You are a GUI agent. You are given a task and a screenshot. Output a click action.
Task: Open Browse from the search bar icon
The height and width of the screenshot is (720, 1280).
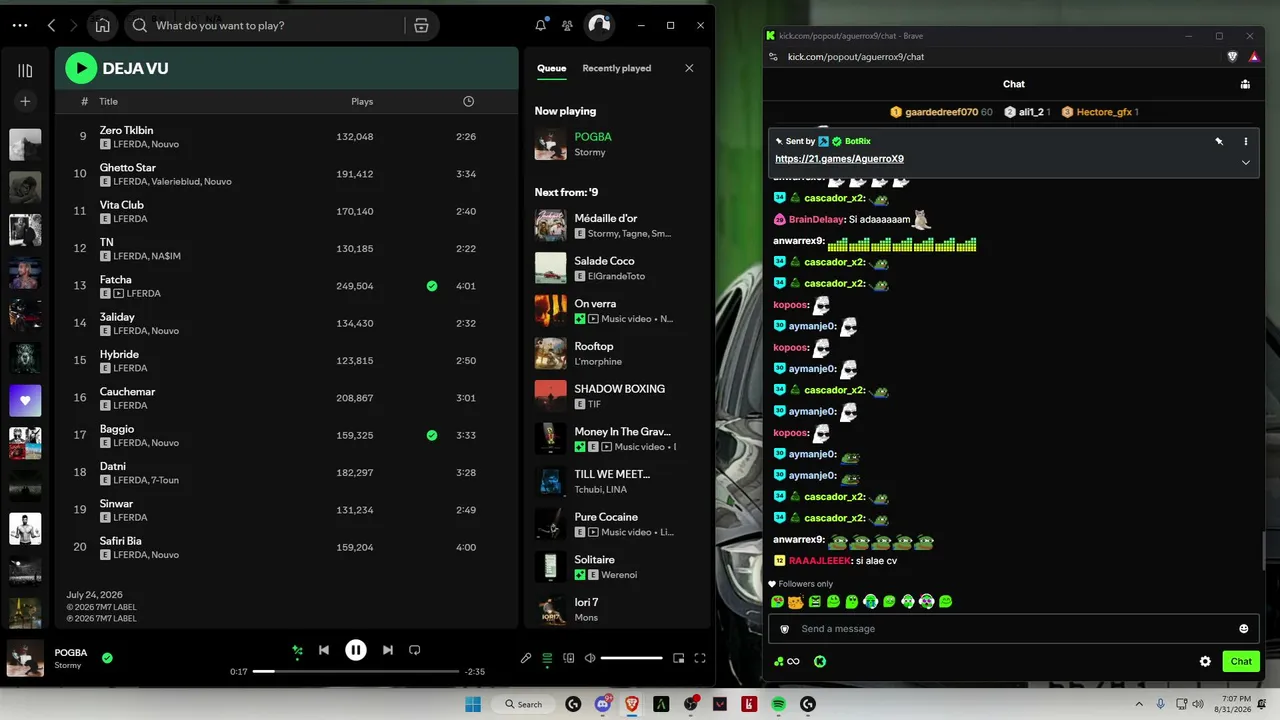point(421,25)
